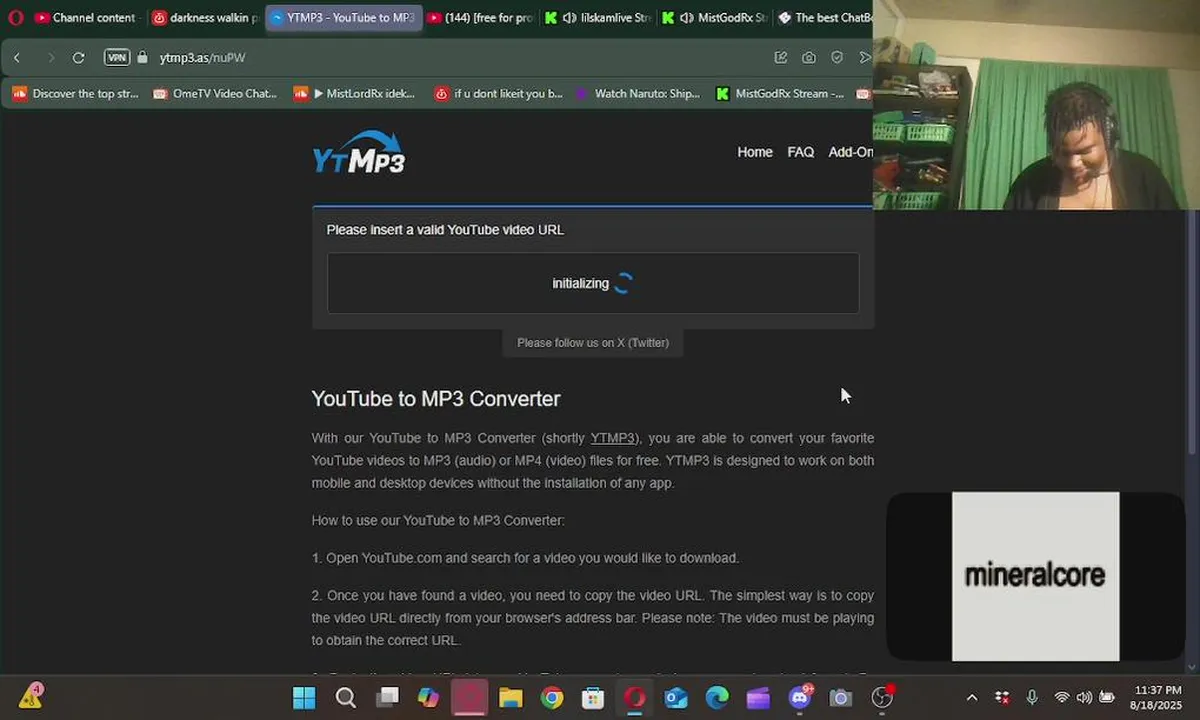Open if u dont likeit you b... bookmark
Screen dimensions: 1200x720
click(499, 94)
